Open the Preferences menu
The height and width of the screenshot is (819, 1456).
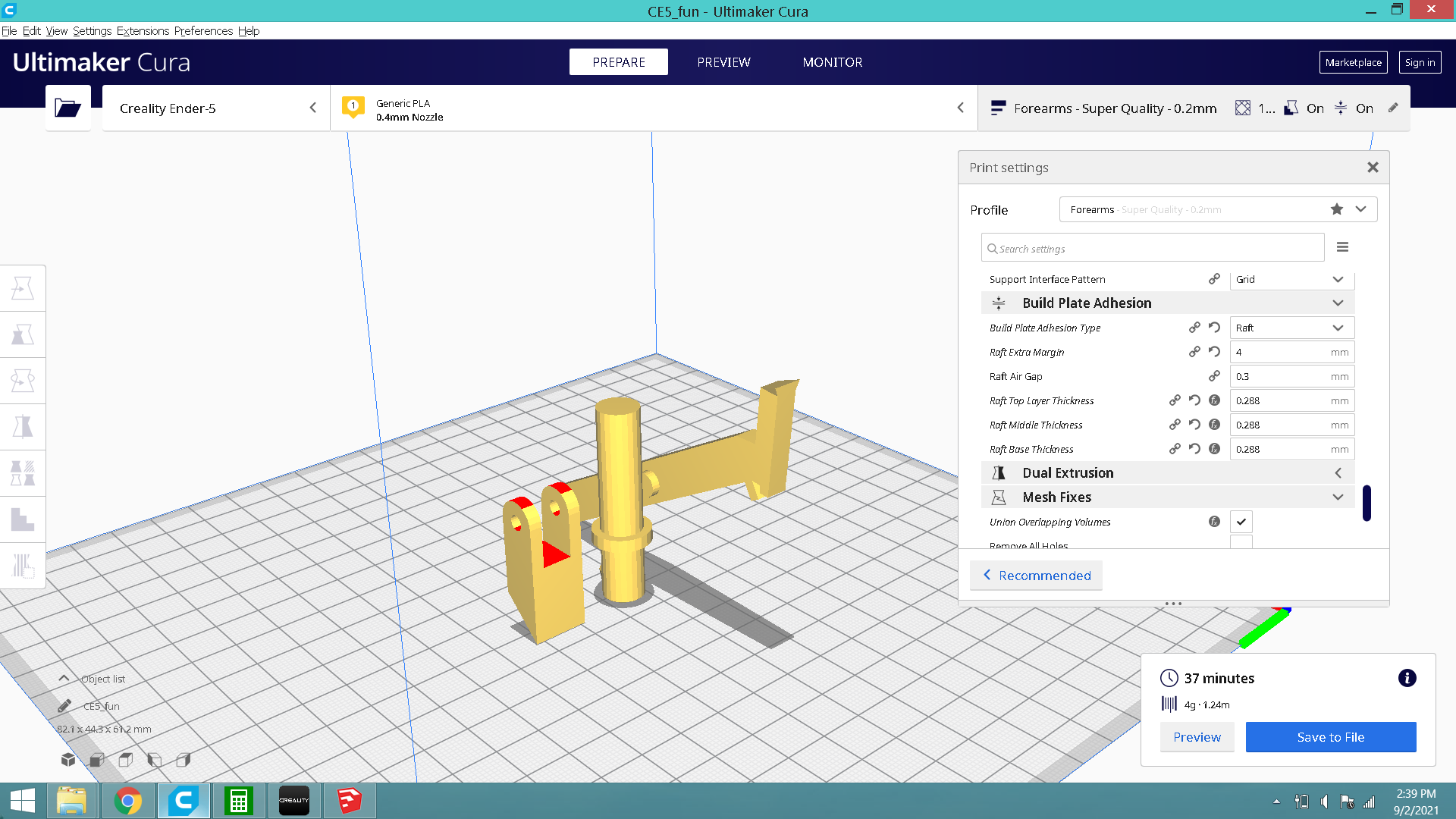(x=203, y=31)
